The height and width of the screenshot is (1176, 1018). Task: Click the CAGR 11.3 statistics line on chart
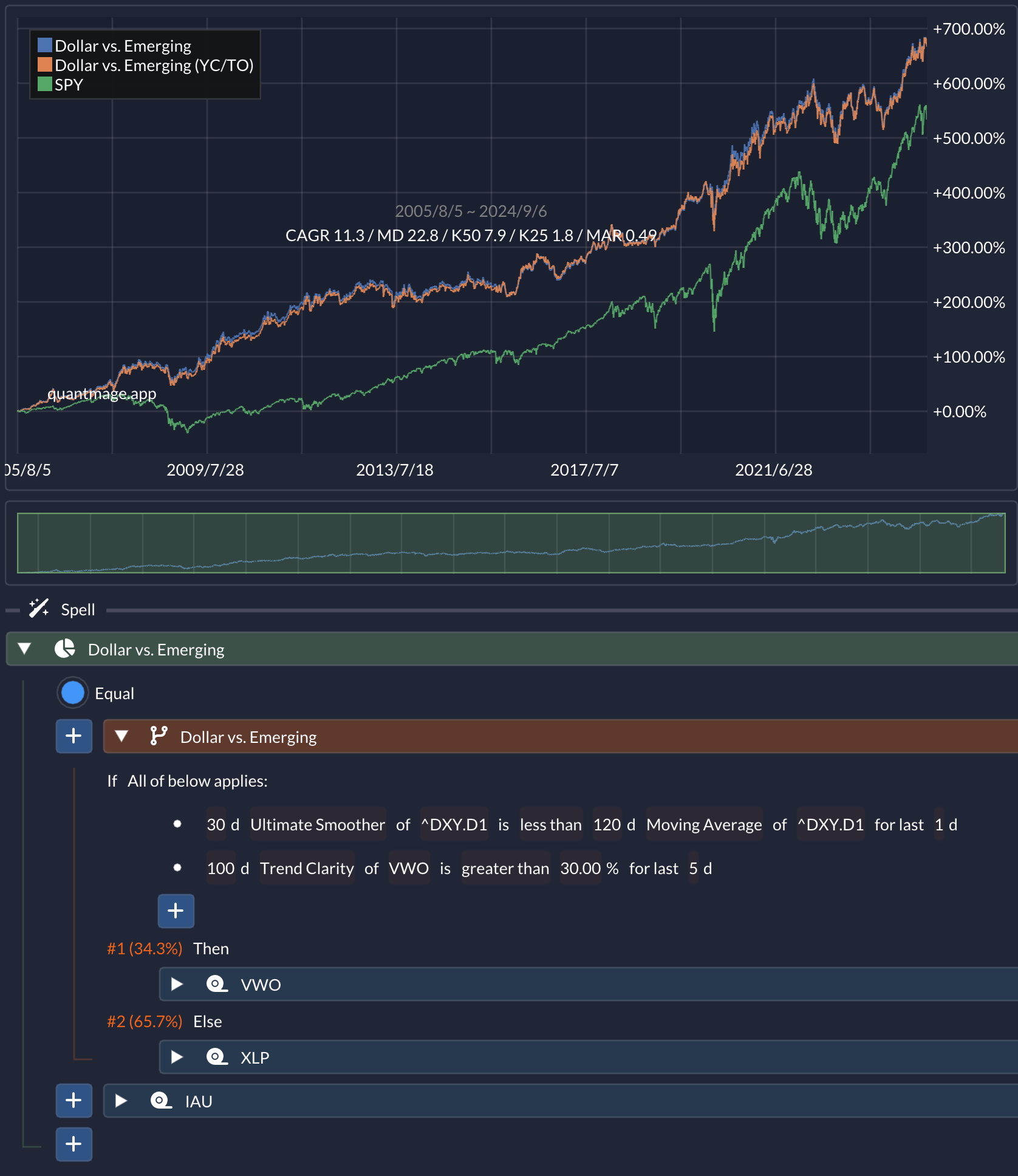[x=471, y=235]
